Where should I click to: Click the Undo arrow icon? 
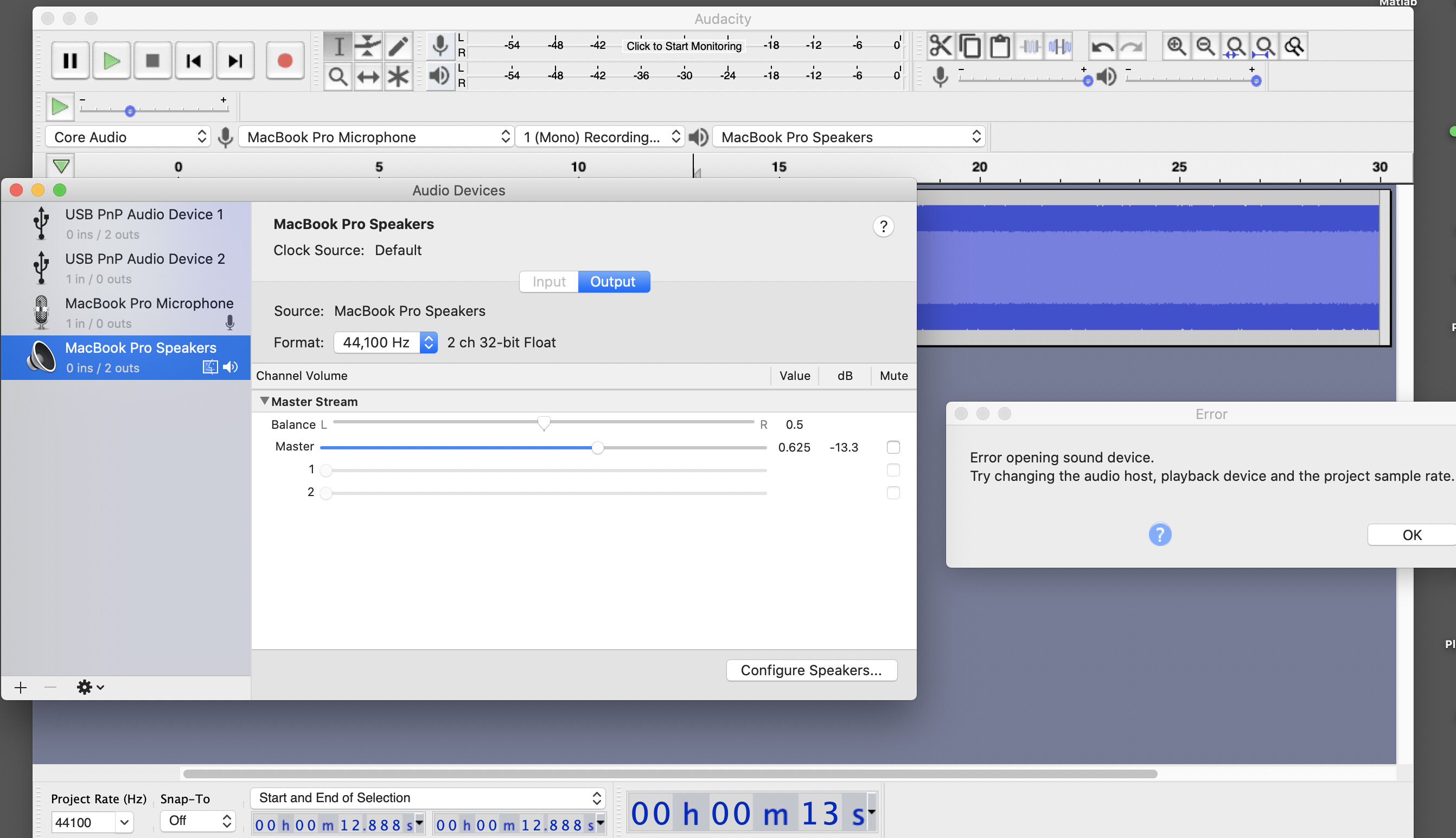[1102, 46]
